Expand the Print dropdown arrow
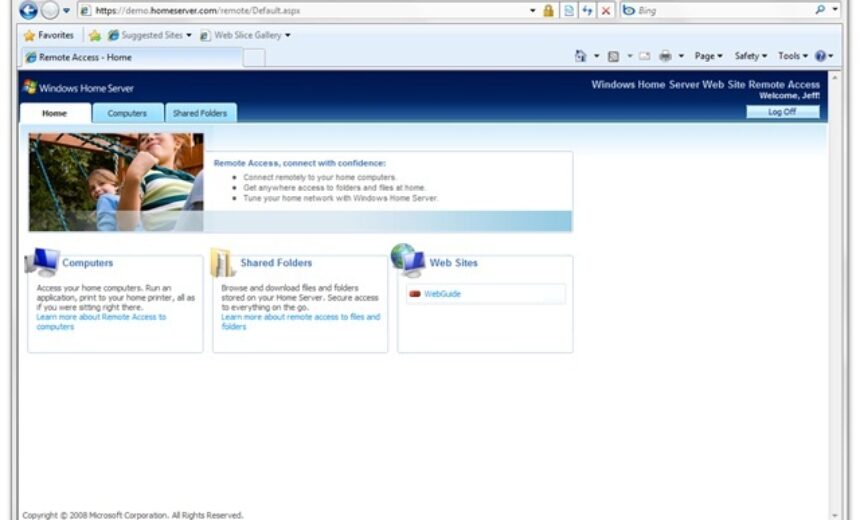Screen dimensions: 860x520 (681, 56)
